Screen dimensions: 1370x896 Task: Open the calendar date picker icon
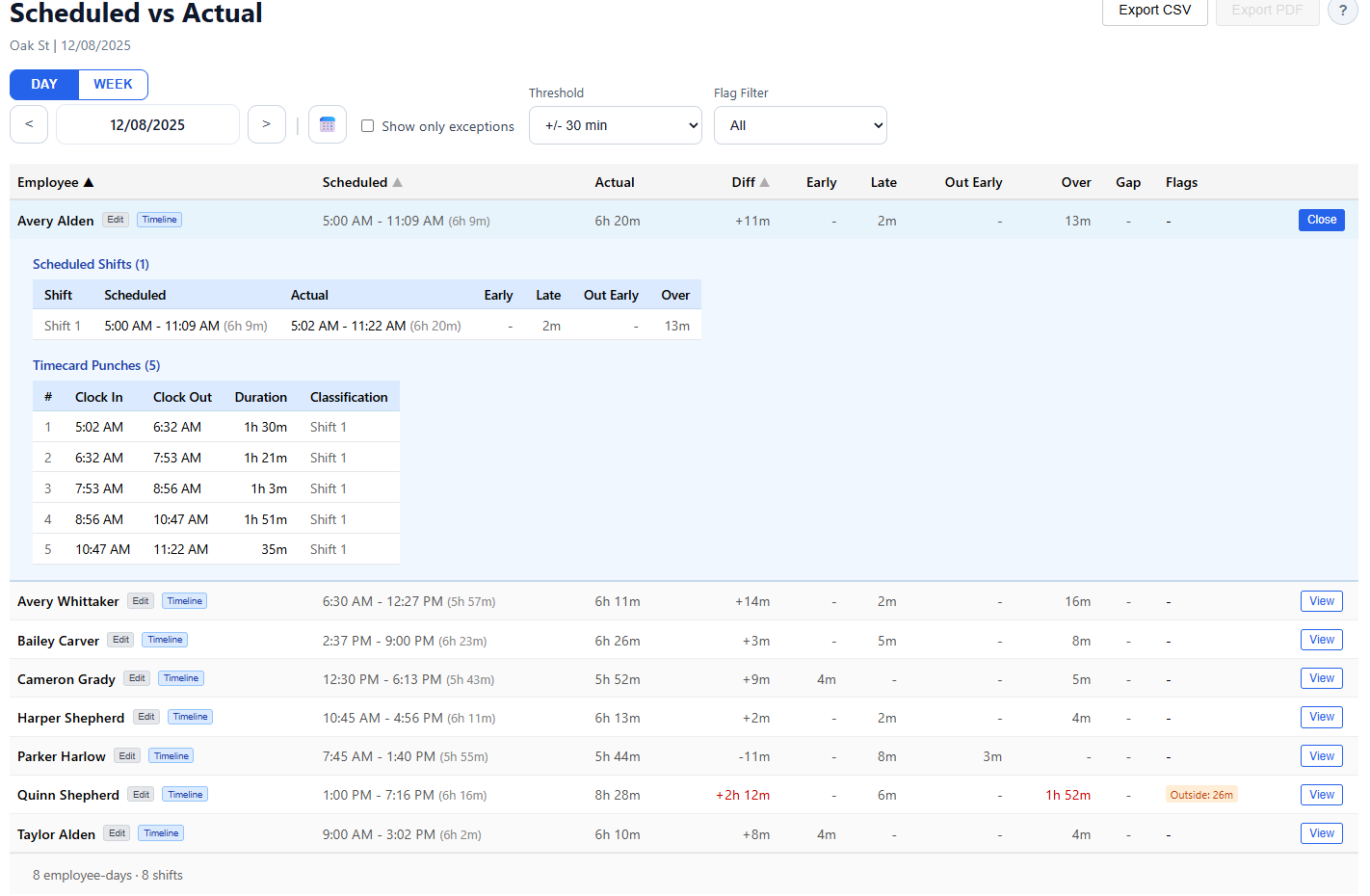click(328, 124)
